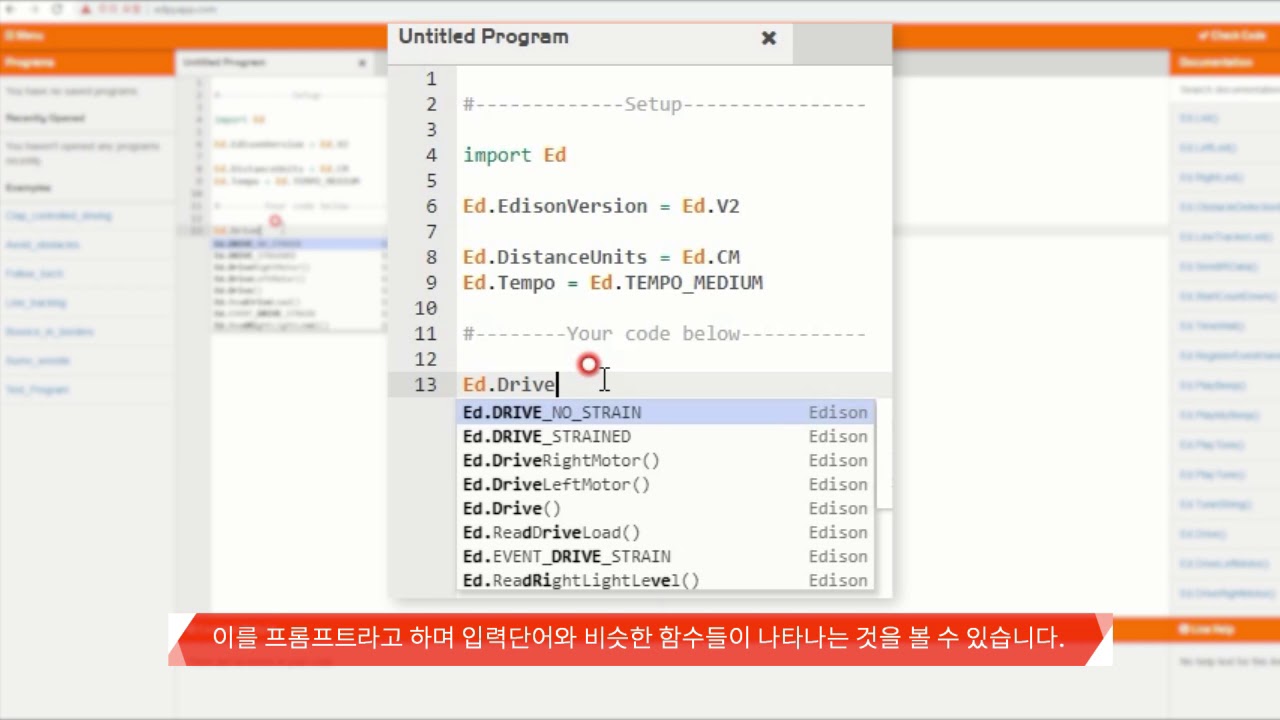Click the Search documentation field
Screen dimensions: 1280x720
tap(1225, 90)
